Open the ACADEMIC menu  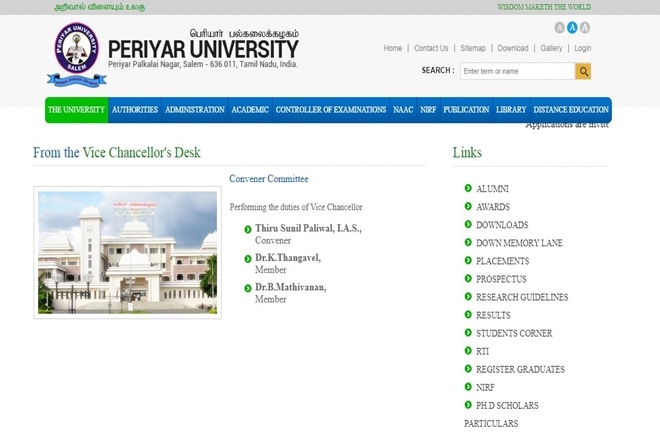[x=250, y=110]
